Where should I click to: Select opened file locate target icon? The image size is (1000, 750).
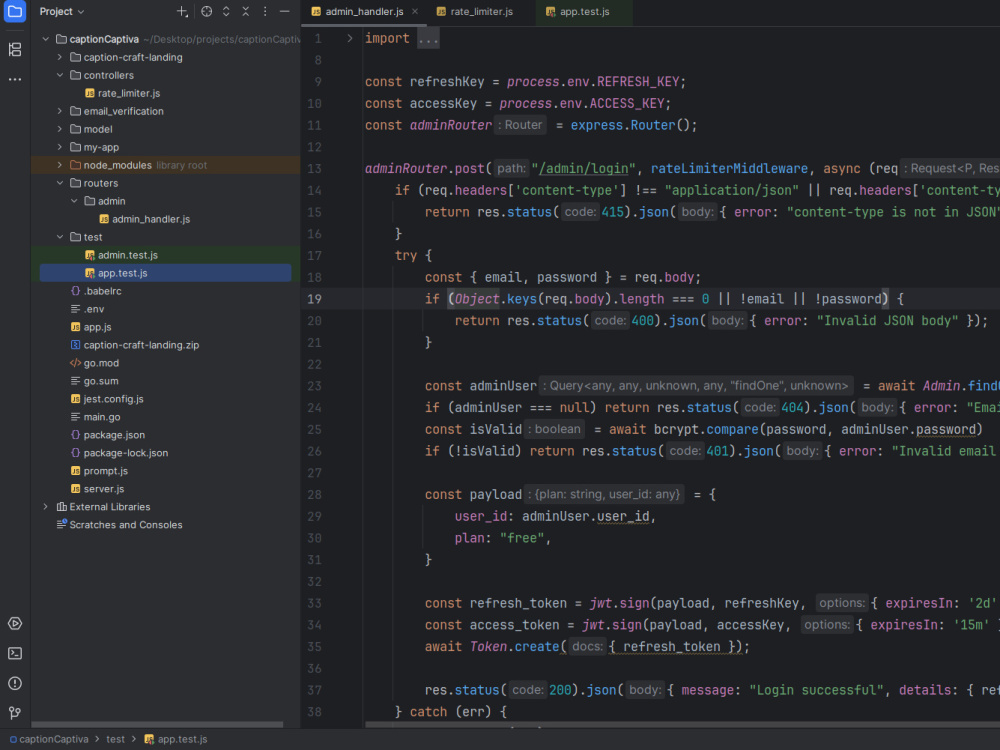click(207, 11)
